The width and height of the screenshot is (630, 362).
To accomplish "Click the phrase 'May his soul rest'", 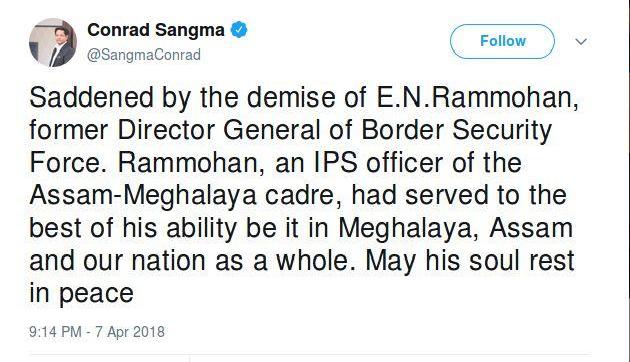I will tap(470, 261).
